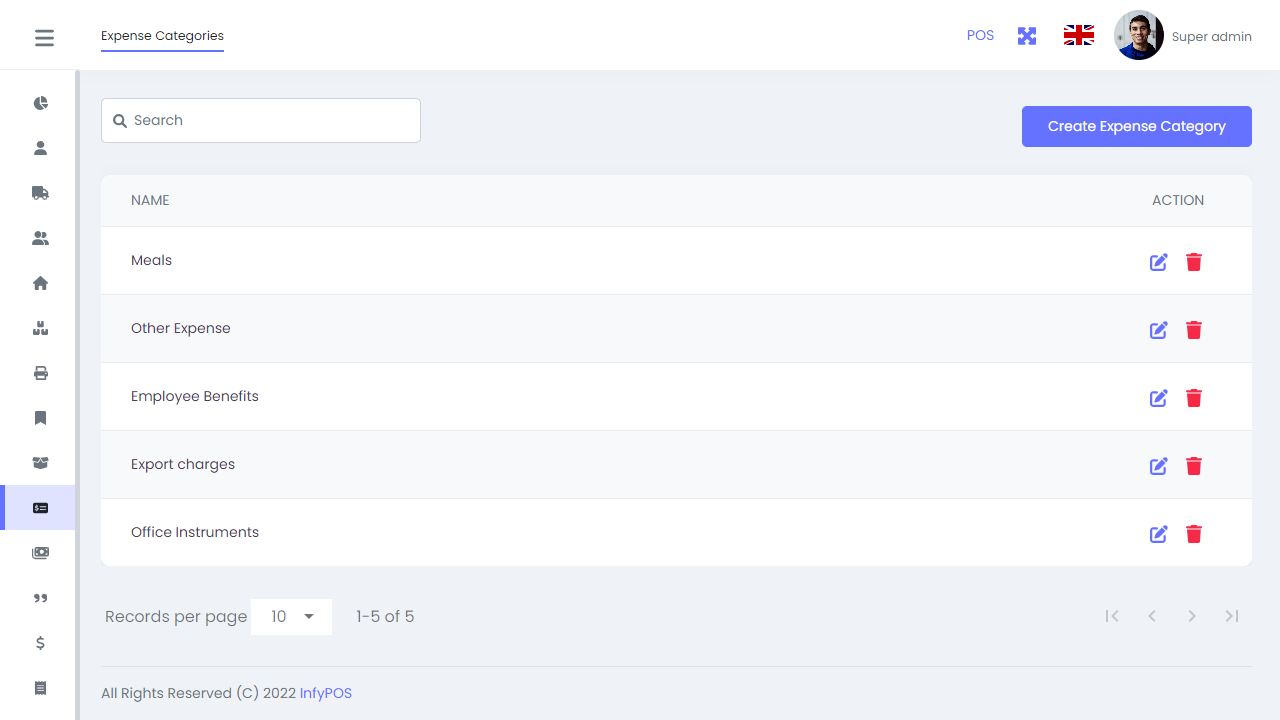The height and width of the screenshot is (720, 1280).
Task: Click the Create Expense Category button
Action: [1136, 126]
